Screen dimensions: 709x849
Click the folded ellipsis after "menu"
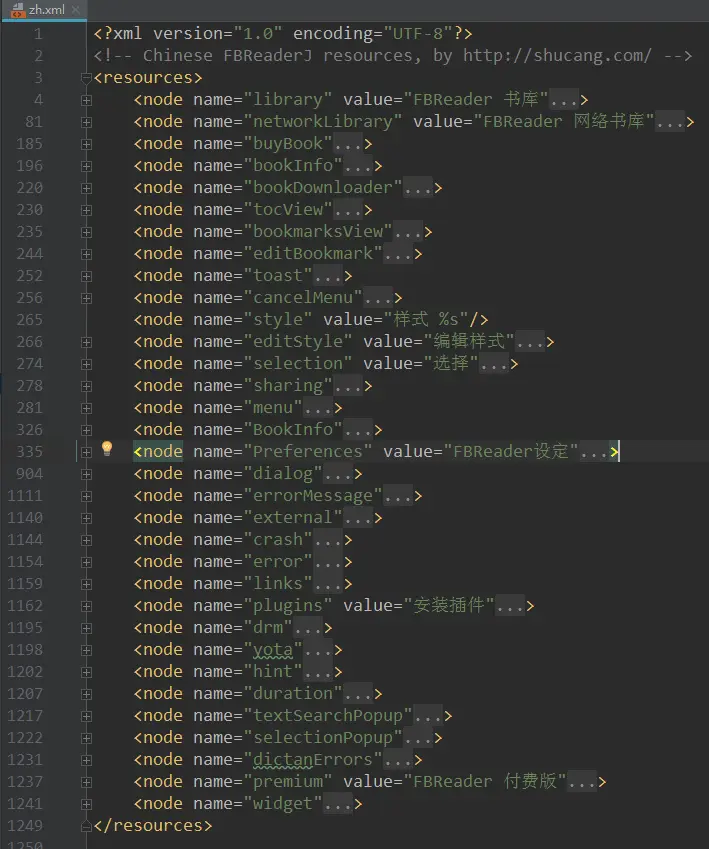(317, 408)
